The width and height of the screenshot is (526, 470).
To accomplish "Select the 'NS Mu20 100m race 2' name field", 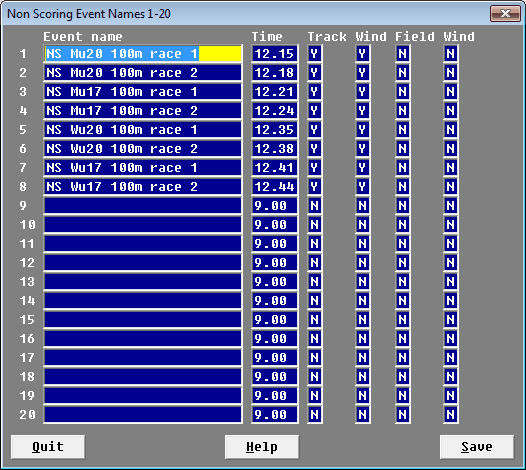I will click(143, 73).
